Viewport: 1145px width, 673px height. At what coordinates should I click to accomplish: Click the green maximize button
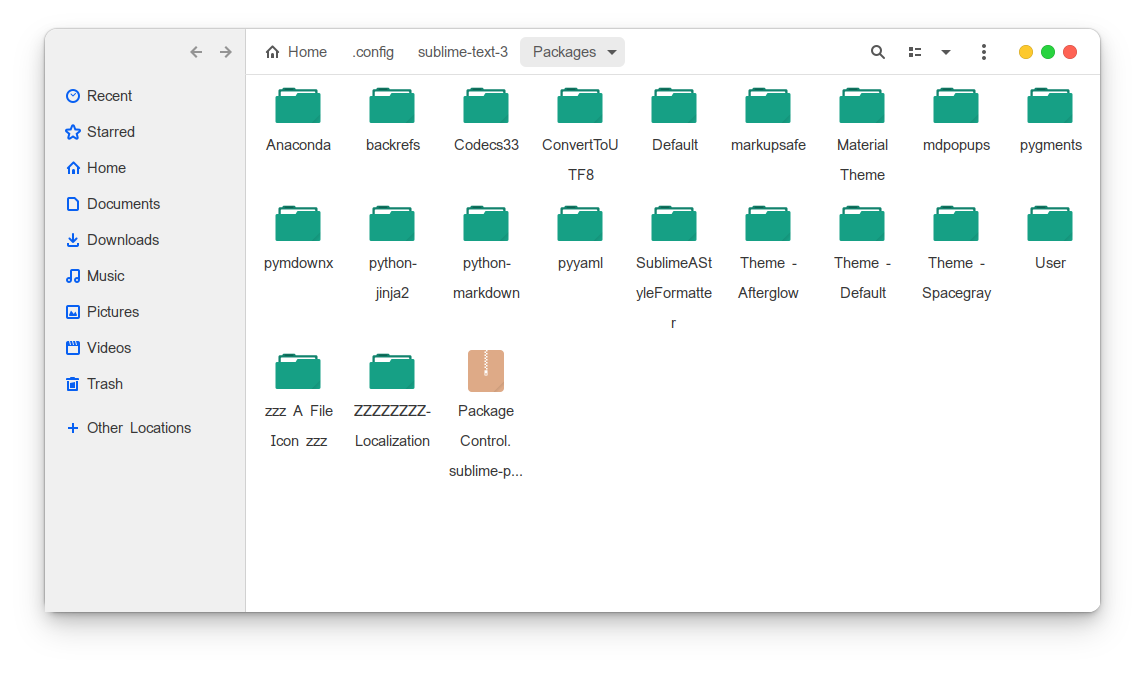pos(1047,52)
